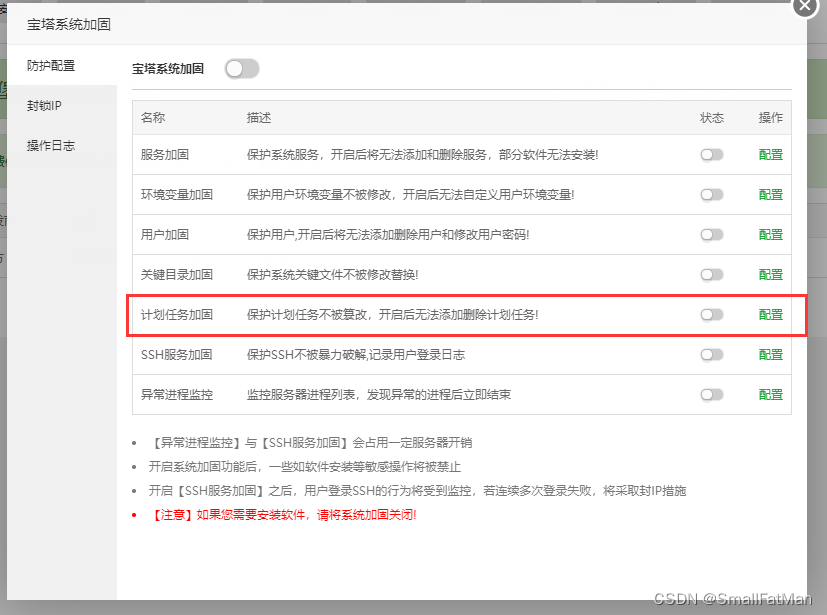The image size is (827, 615).
Task: Select the SSH服务加固 name cell
Action: (177, 355)
